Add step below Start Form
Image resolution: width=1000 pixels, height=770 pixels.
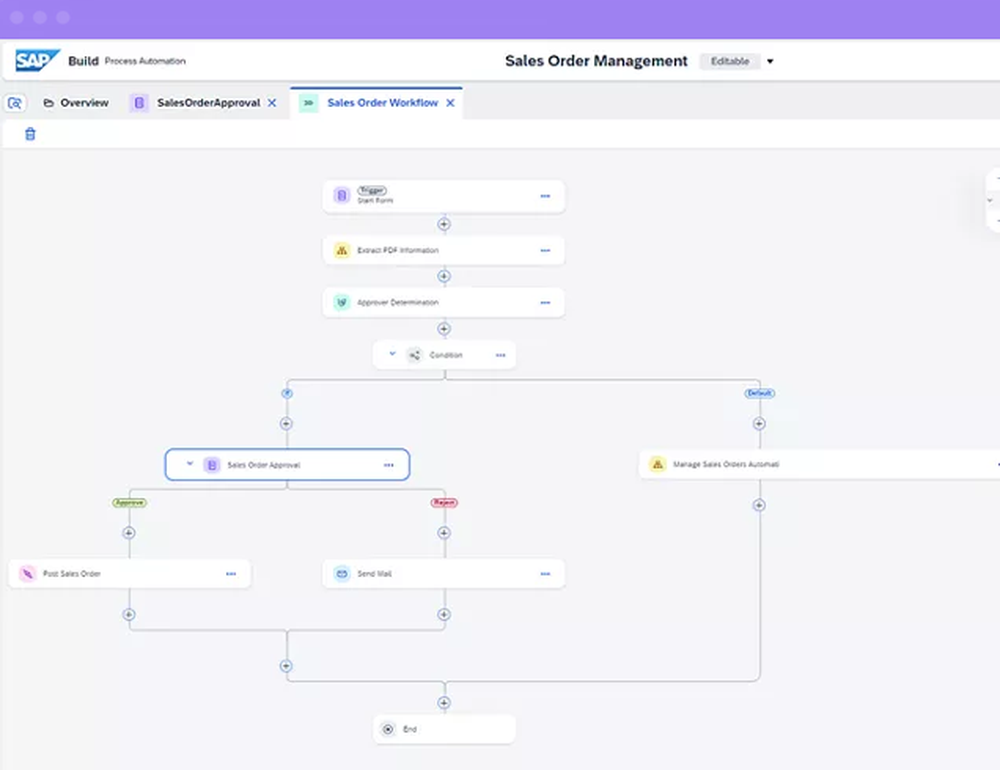pyautogui.click(x=444, y=224)
